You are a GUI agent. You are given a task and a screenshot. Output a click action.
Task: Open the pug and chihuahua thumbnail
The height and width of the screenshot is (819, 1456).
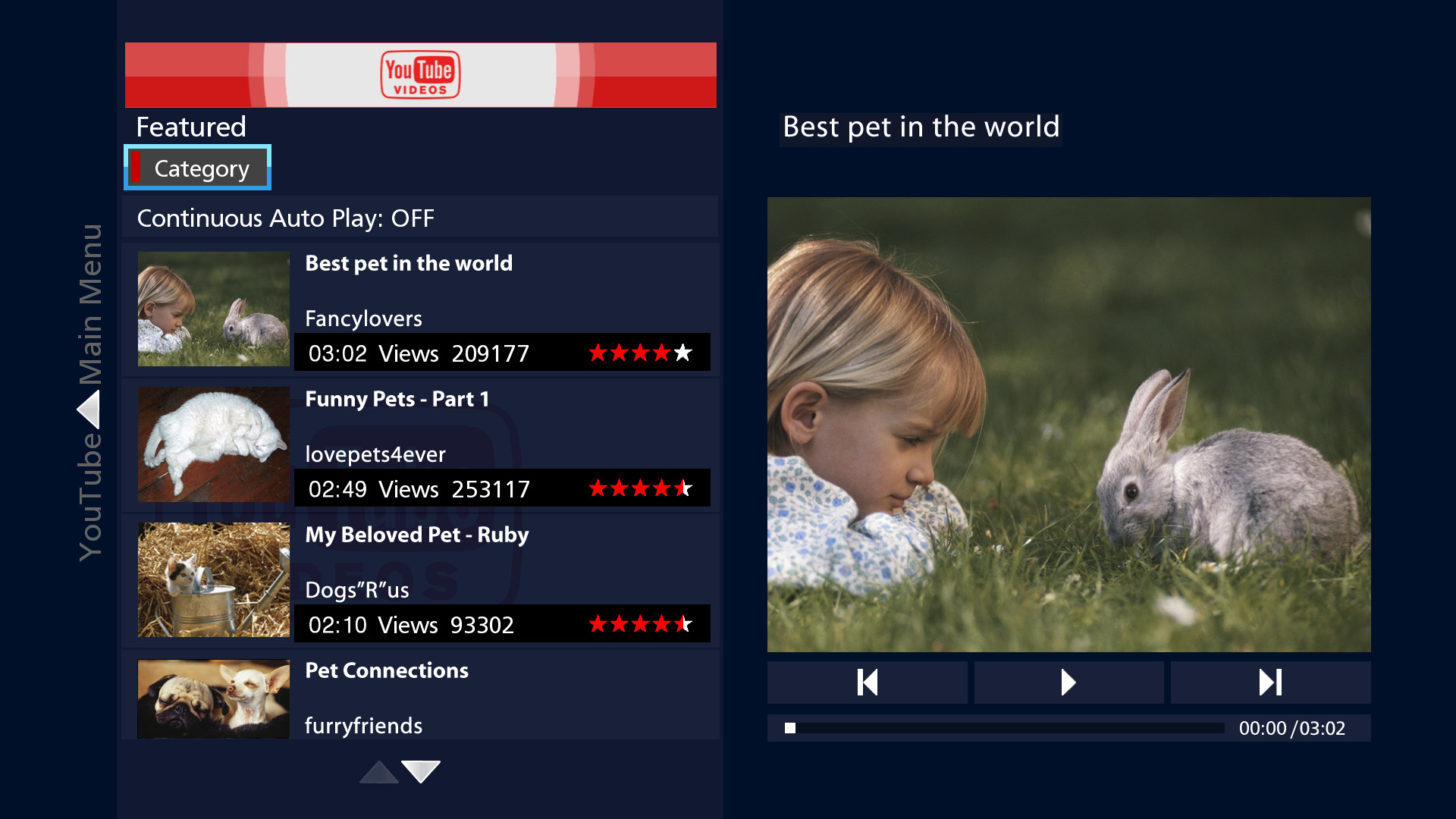(x=214, y=698)
